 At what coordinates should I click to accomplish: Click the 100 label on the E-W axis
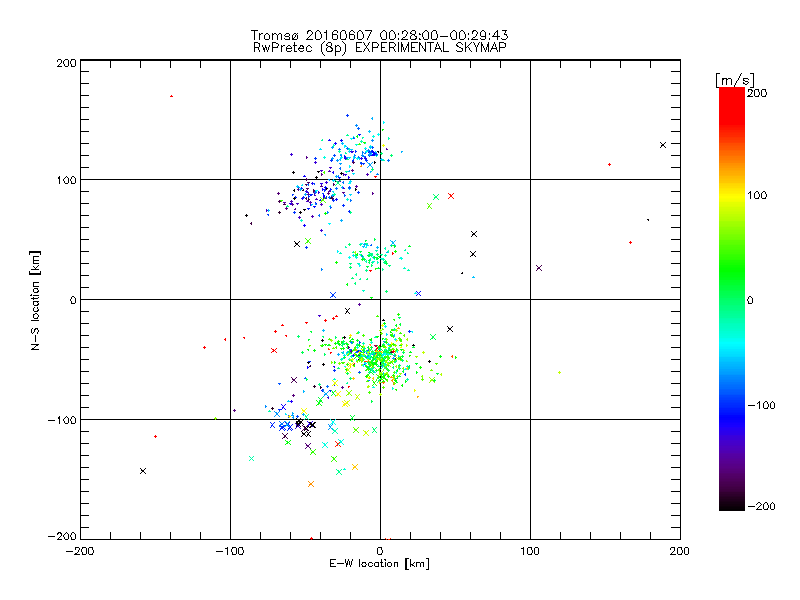point(530,551)
